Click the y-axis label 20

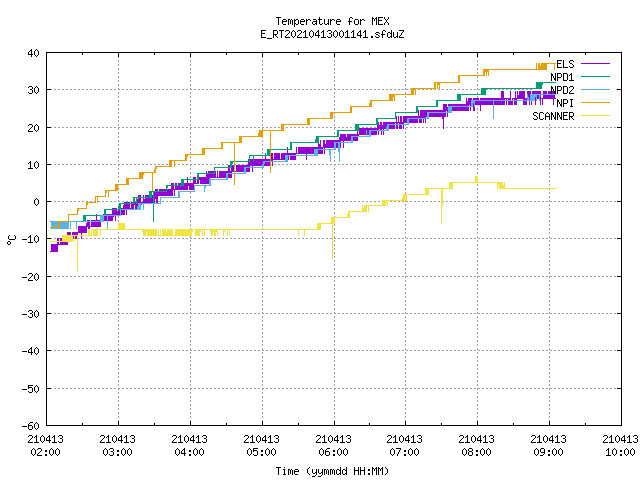click(x=33, y=128)
